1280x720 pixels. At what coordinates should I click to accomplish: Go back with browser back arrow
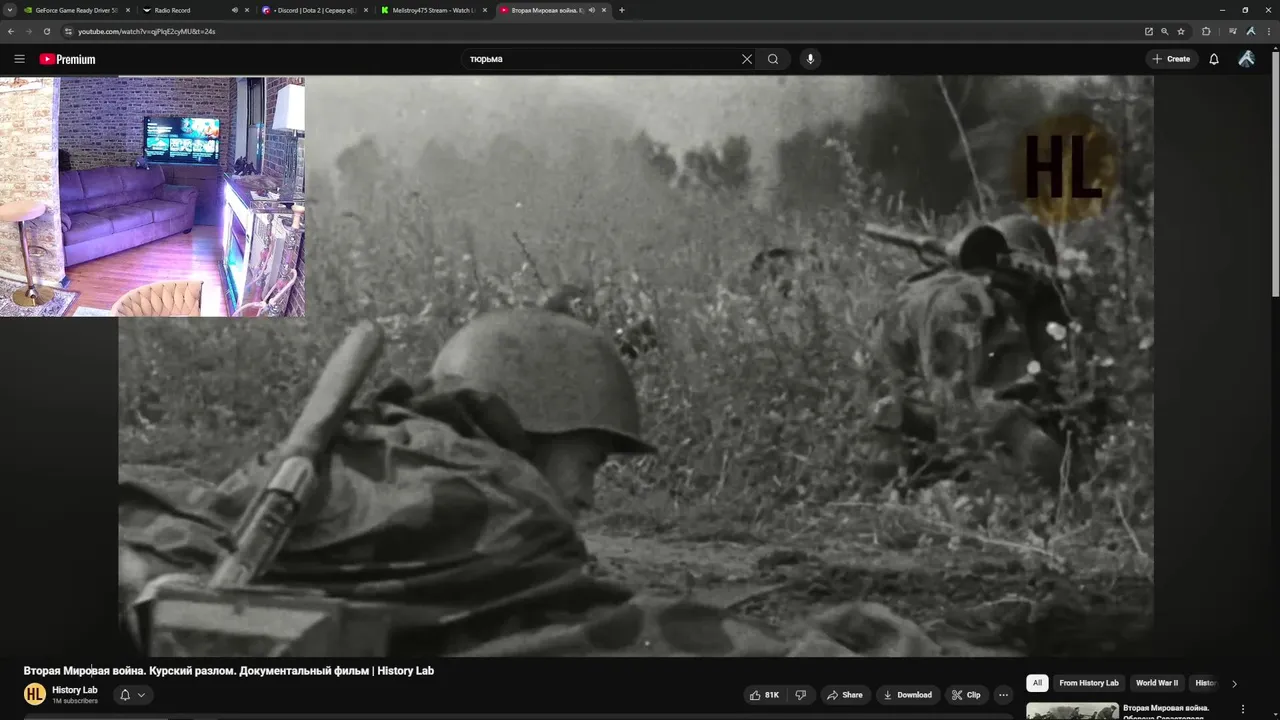click(11, 31)
